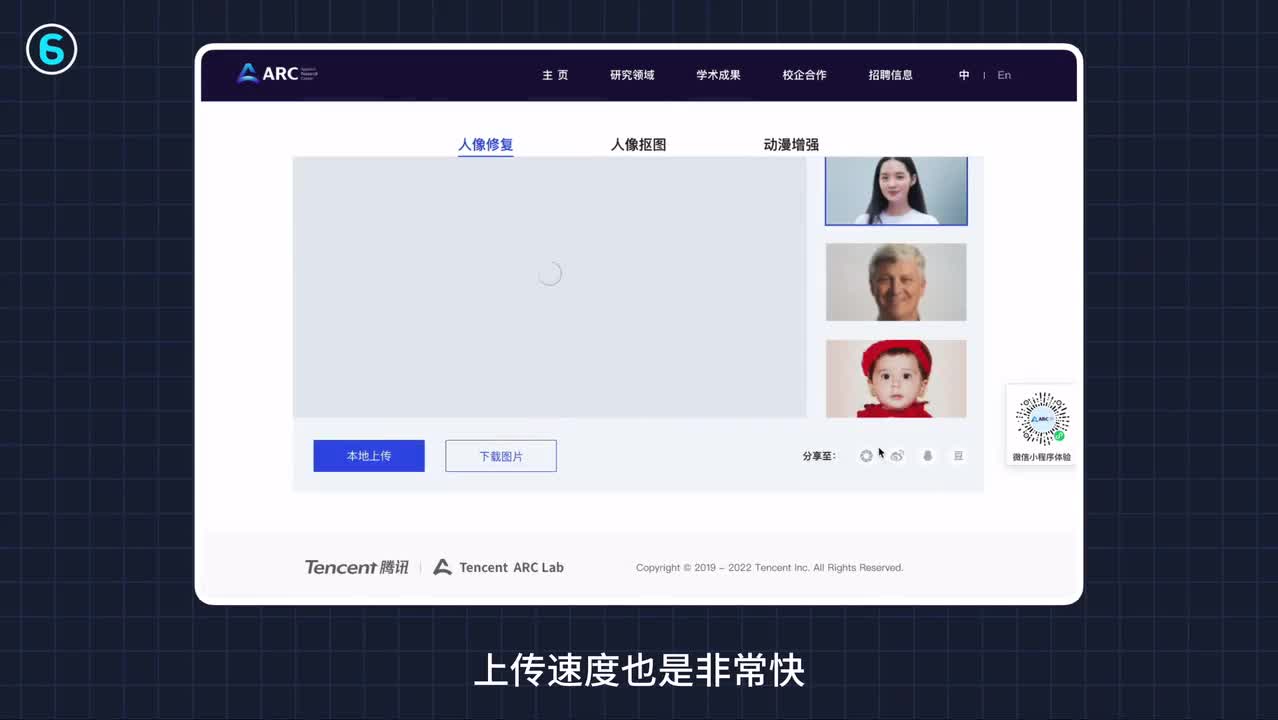
Task: Click the Tencent 腾讯 footer logo
Action: click(x=356, y=567)
